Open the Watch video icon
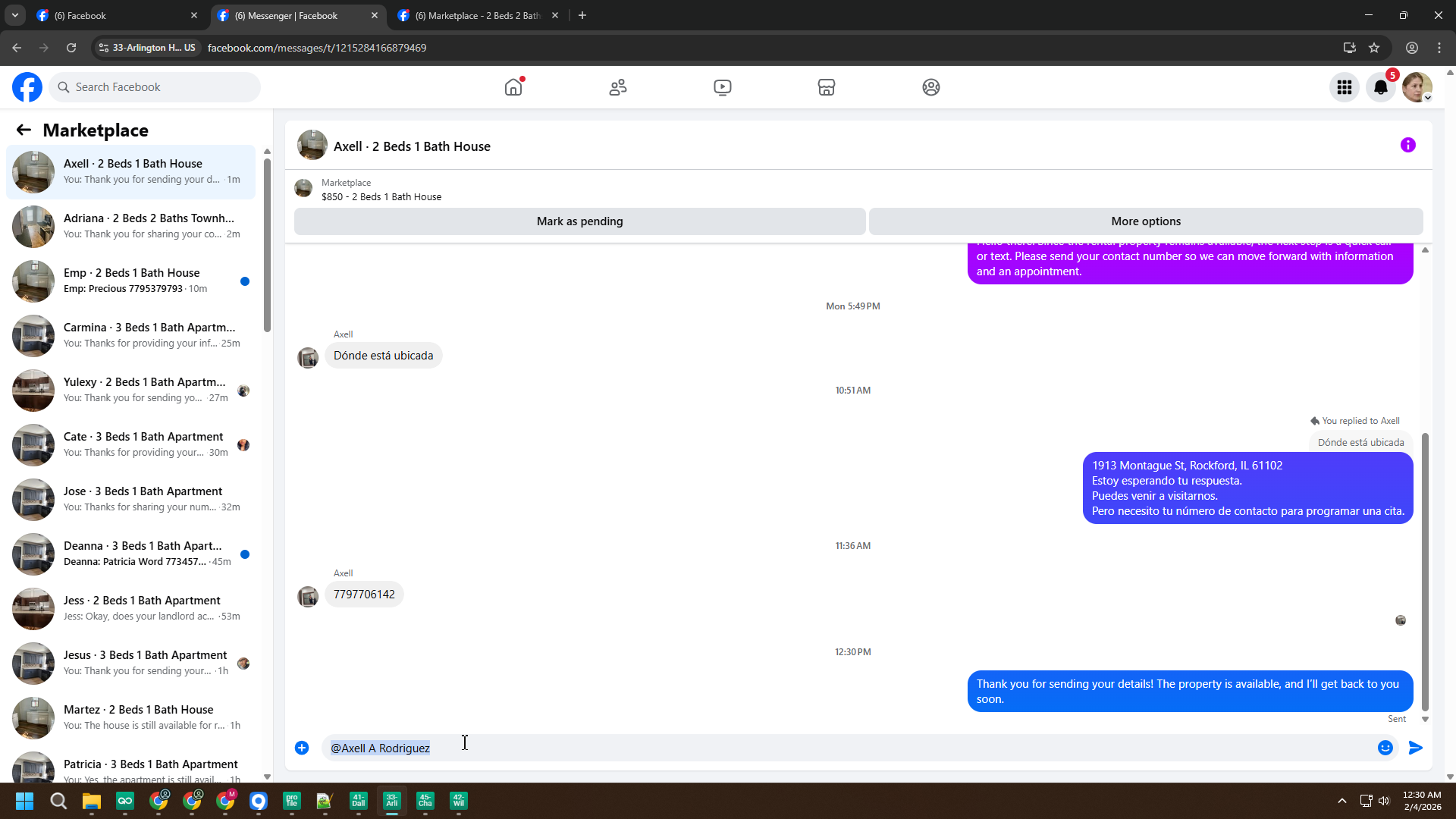This screenshot has height=819, width=1456. [x=722, y=87]
